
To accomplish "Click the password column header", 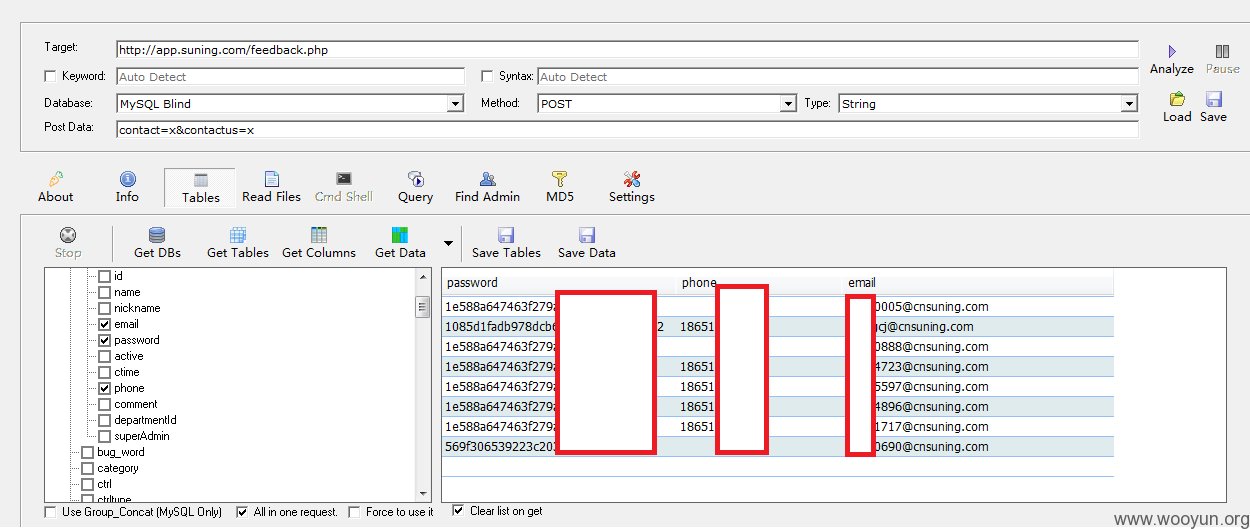I will (559, 283).
